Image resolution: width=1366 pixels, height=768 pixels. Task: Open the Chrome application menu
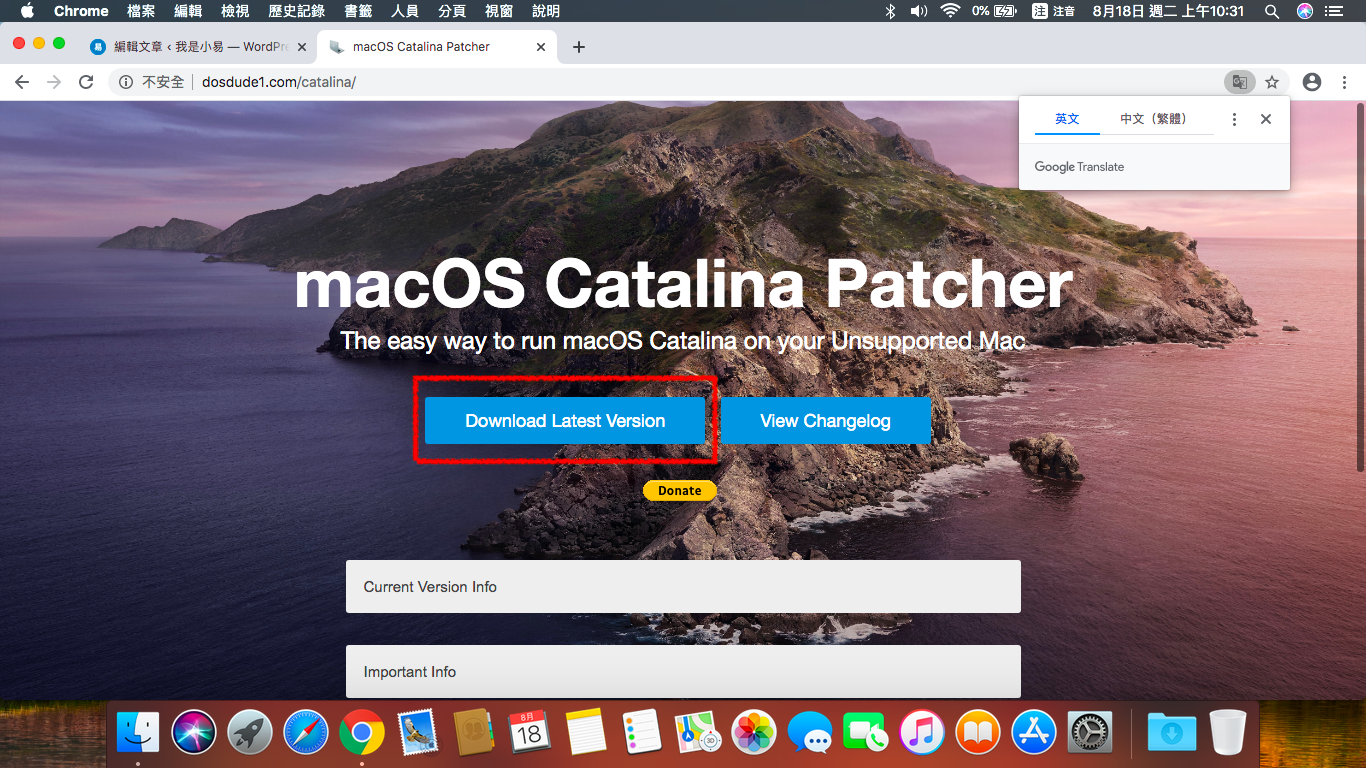pos(81,11)
